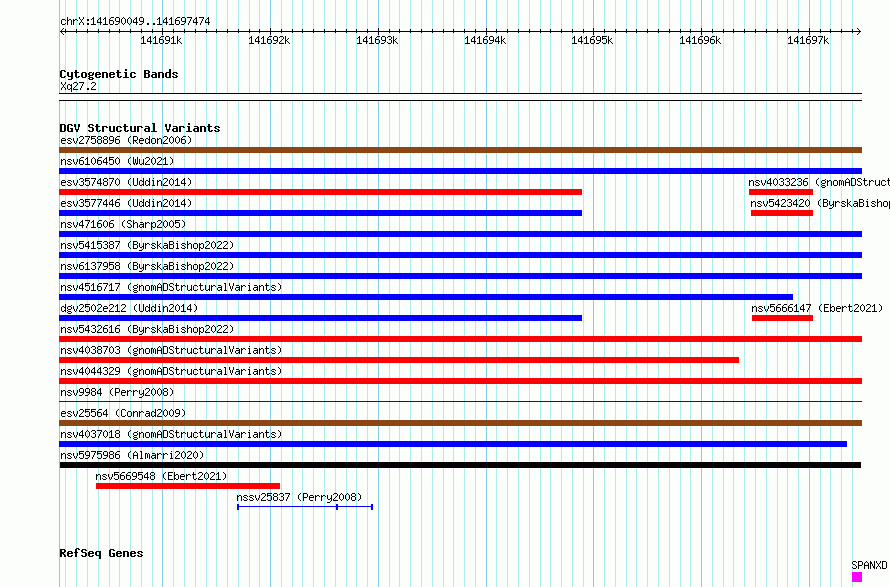Open nsv4038703 (gnomADStructuralVariants) label
This screenshot has width=890, height=587.
pyautogui.click(x=171, y=350)
